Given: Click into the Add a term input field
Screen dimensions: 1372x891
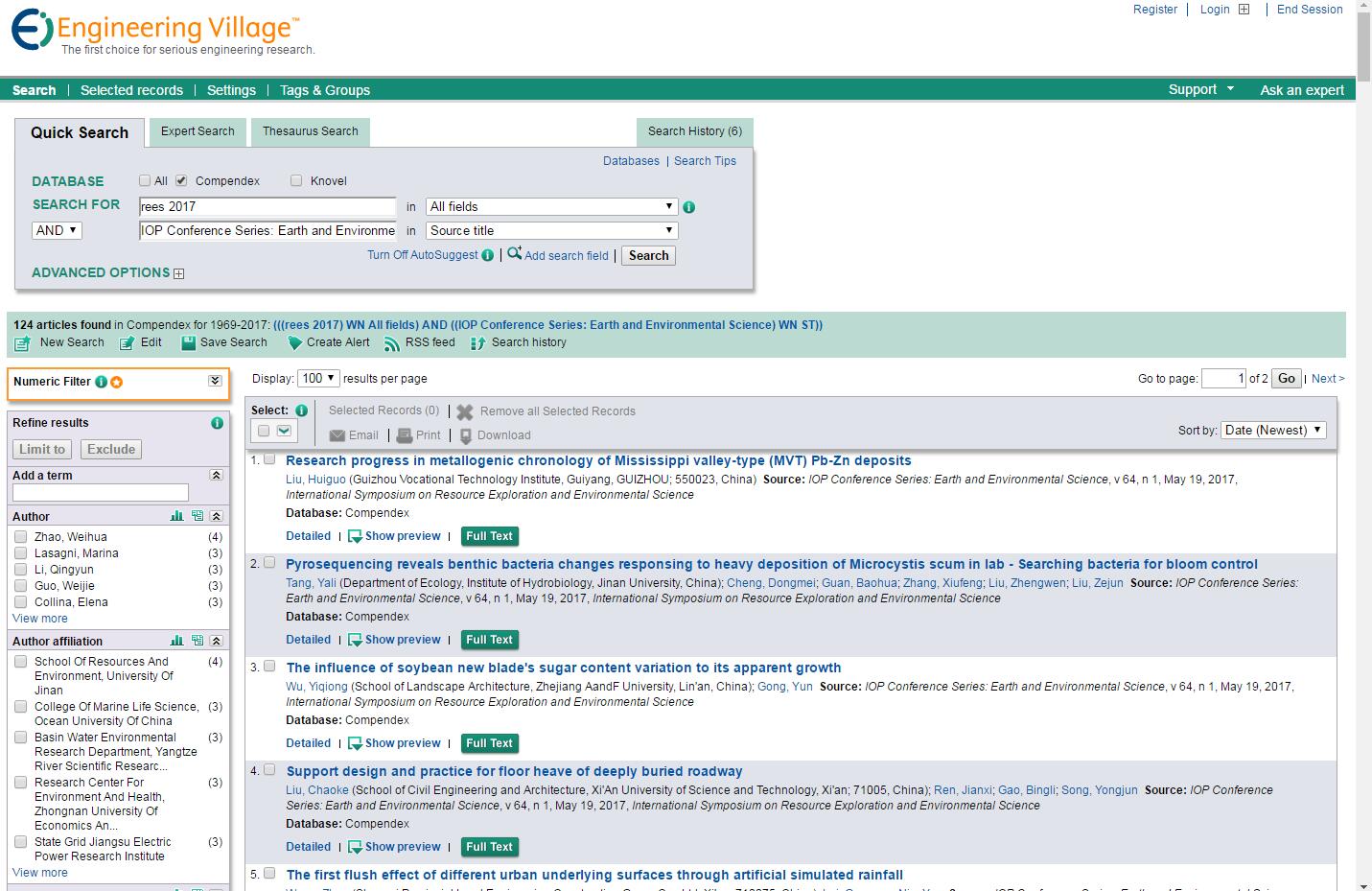Looking at the screenshot, I should 101,493.
